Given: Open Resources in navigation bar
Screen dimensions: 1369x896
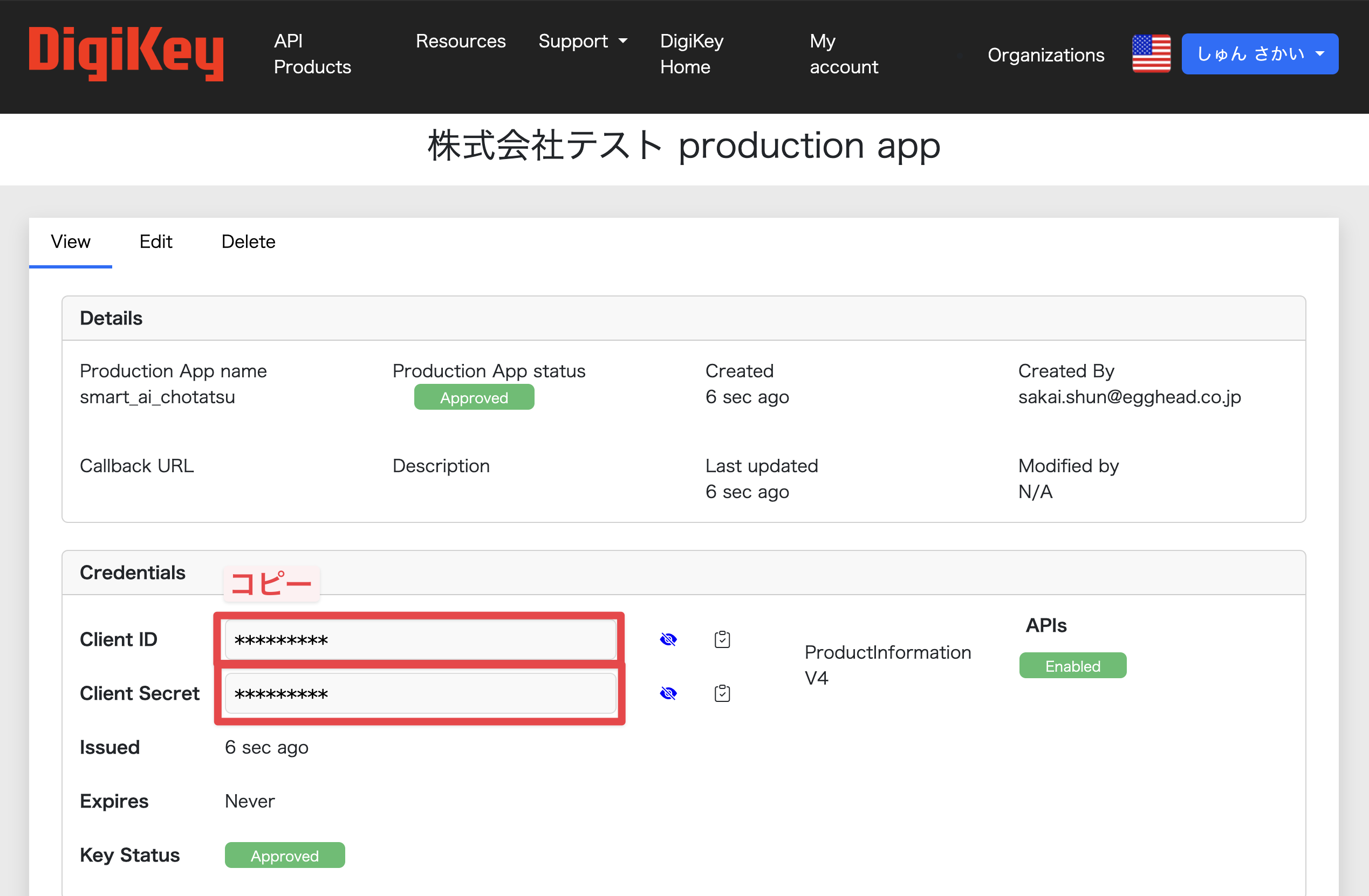Looking at the screenshot, I should click(460, 42).
